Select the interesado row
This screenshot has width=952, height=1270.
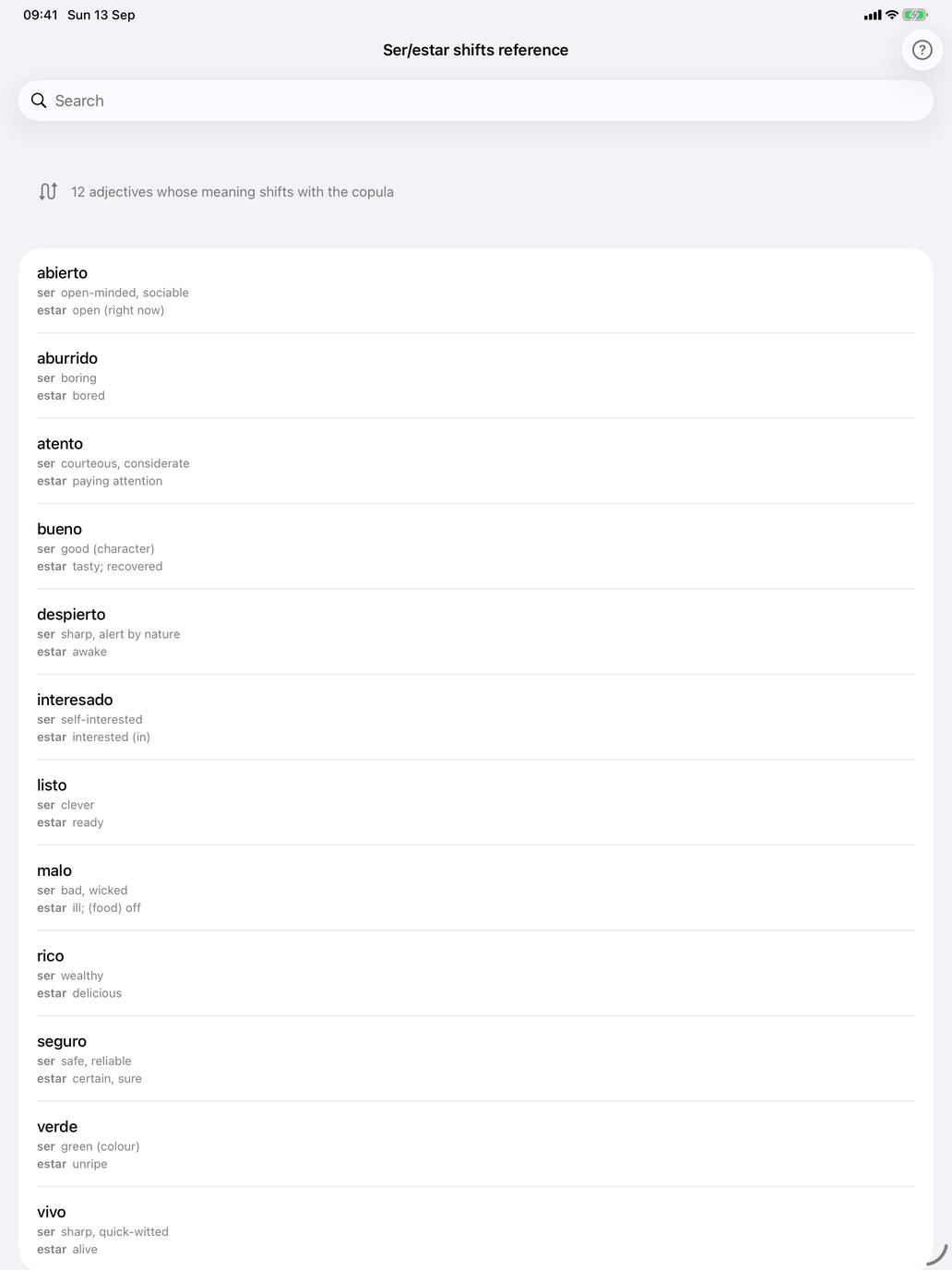click(x=476, y=717)
